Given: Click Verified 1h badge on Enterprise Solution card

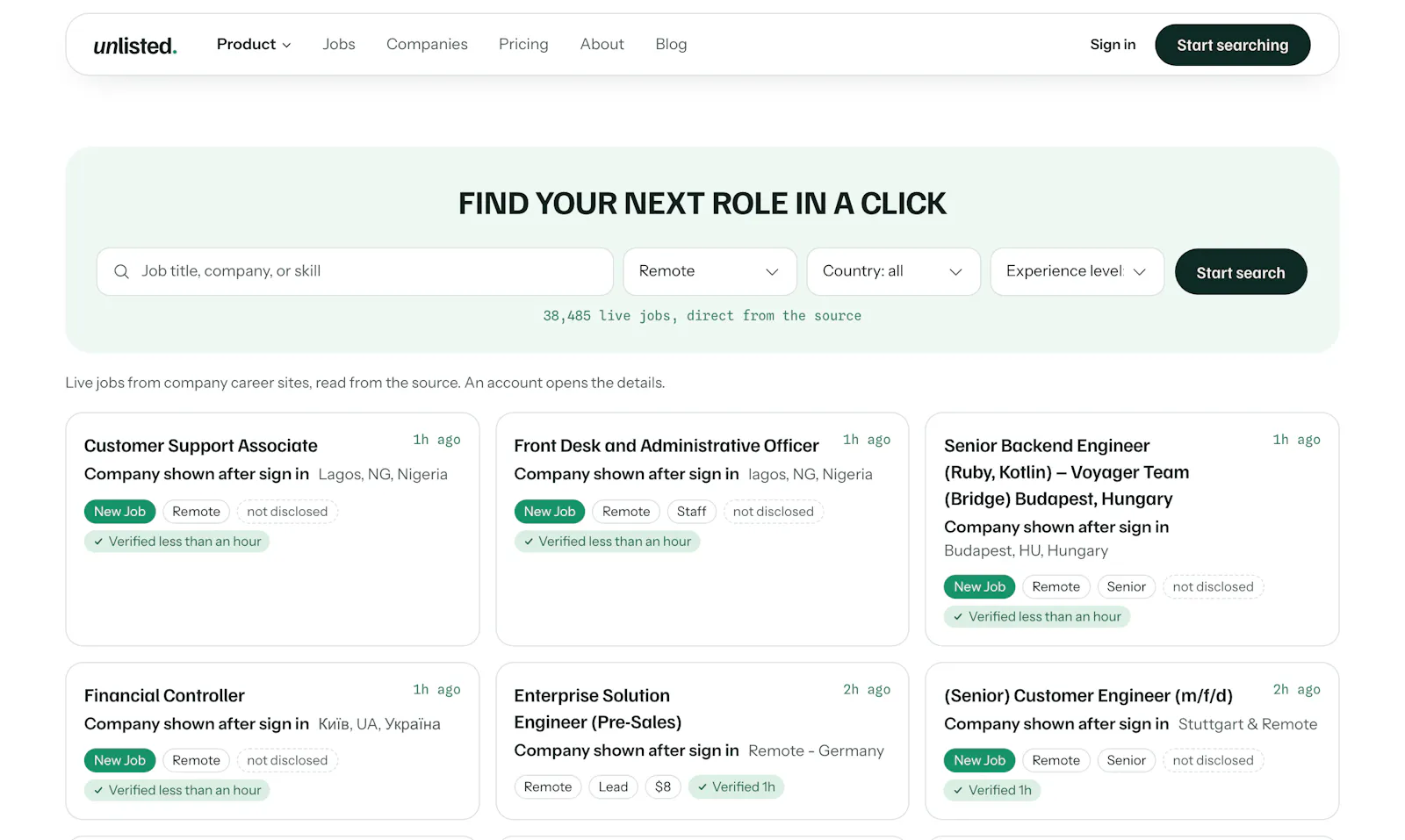Looking at the screenshot, I should click(736, 787).
